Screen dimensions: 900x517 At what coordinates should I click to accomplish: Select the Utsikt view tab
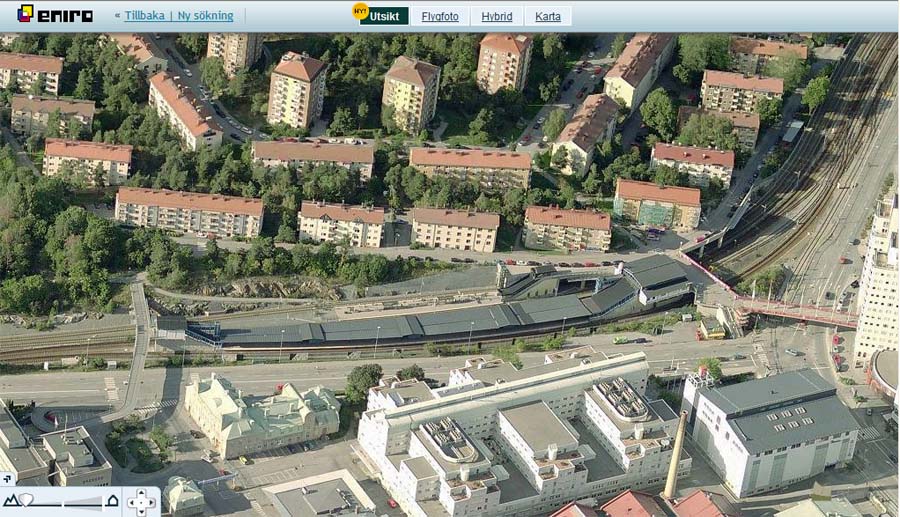[x=384, y=16]
